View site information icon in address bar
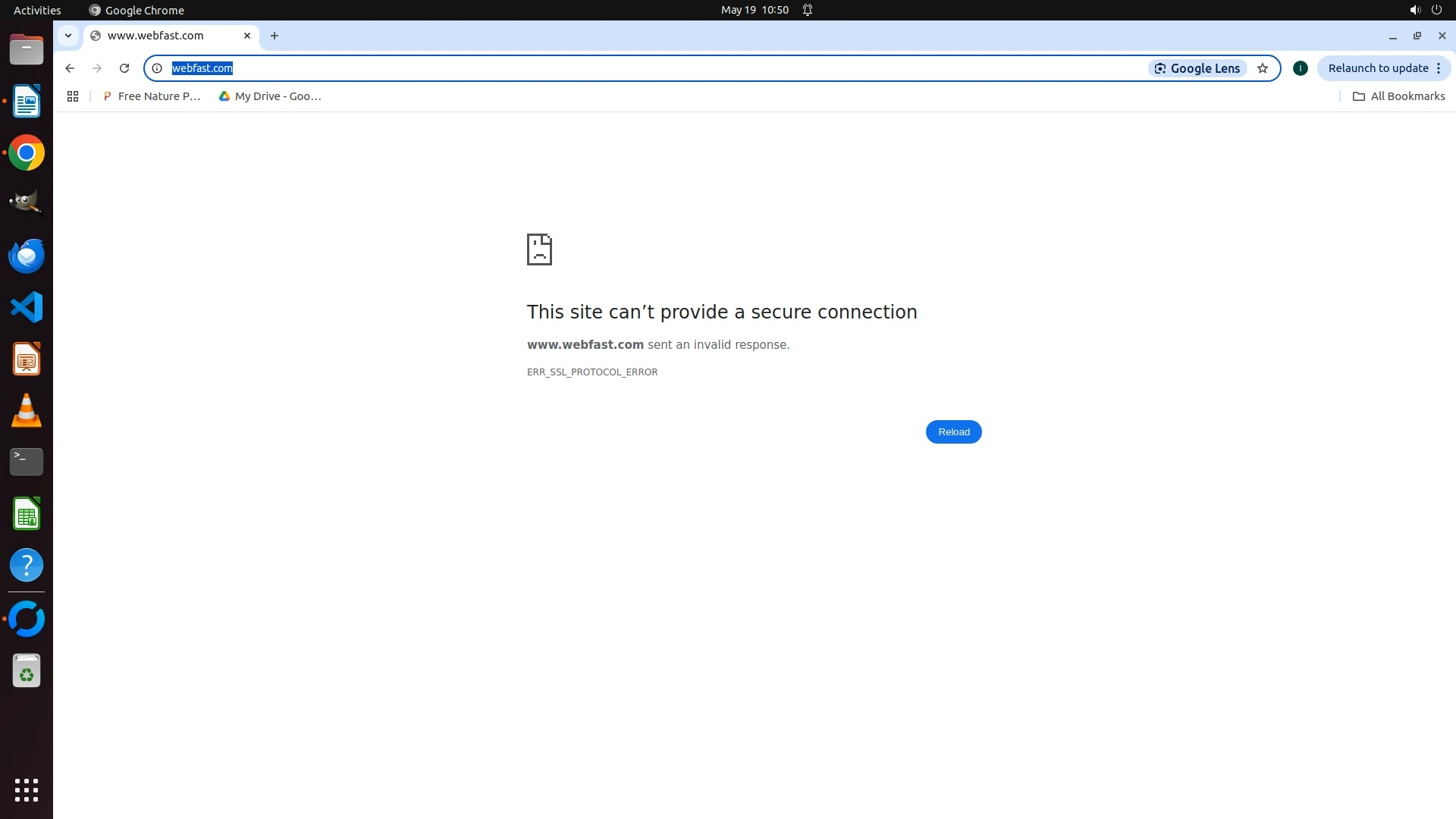1456x819 pixels. [157, 68]
